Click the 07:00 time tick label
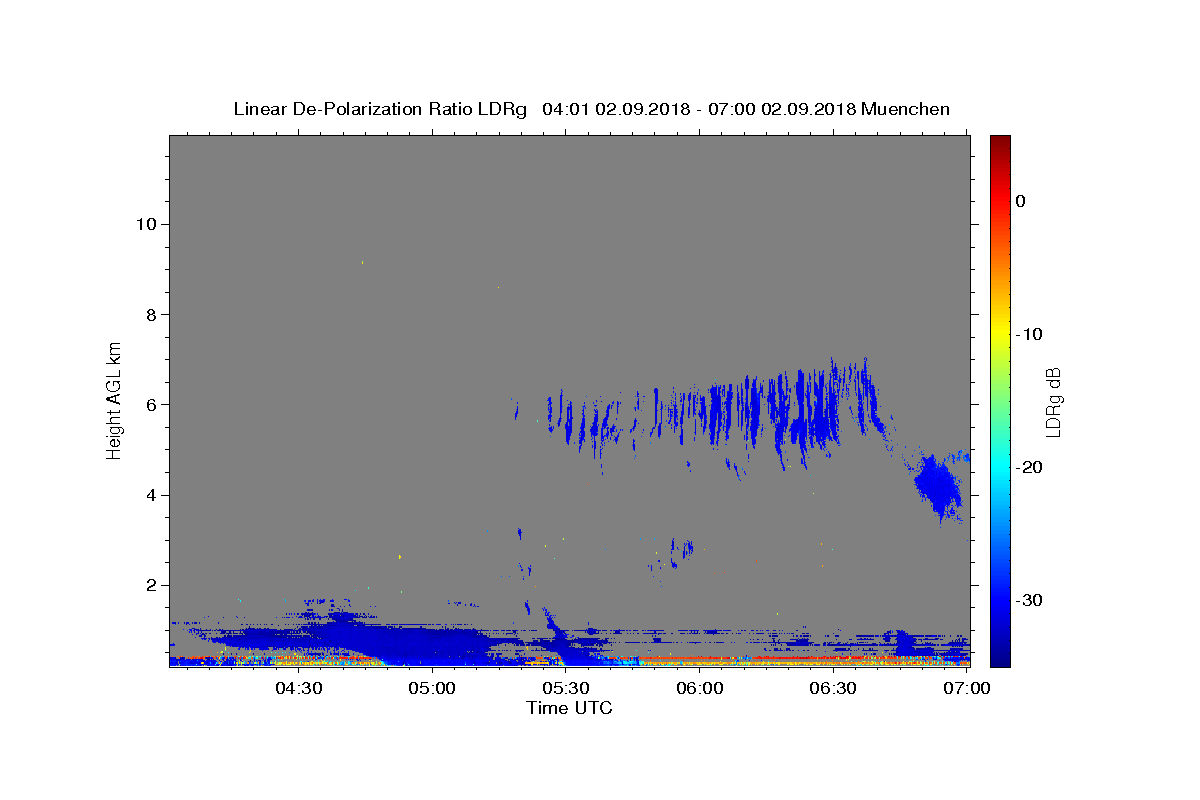Viewport: 1200px width, 800px height. pos(967,688)
